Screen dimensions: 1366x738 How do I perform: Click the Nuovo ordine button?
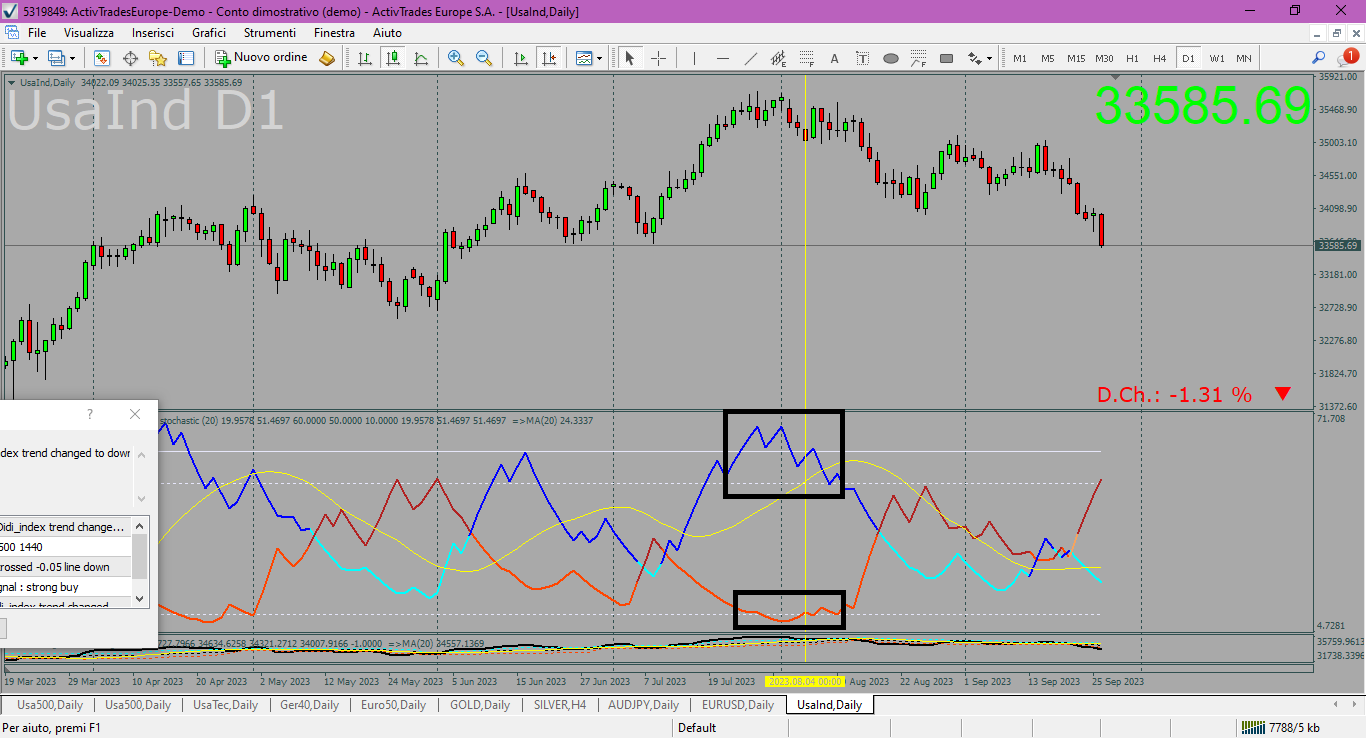tap(261, 58)
